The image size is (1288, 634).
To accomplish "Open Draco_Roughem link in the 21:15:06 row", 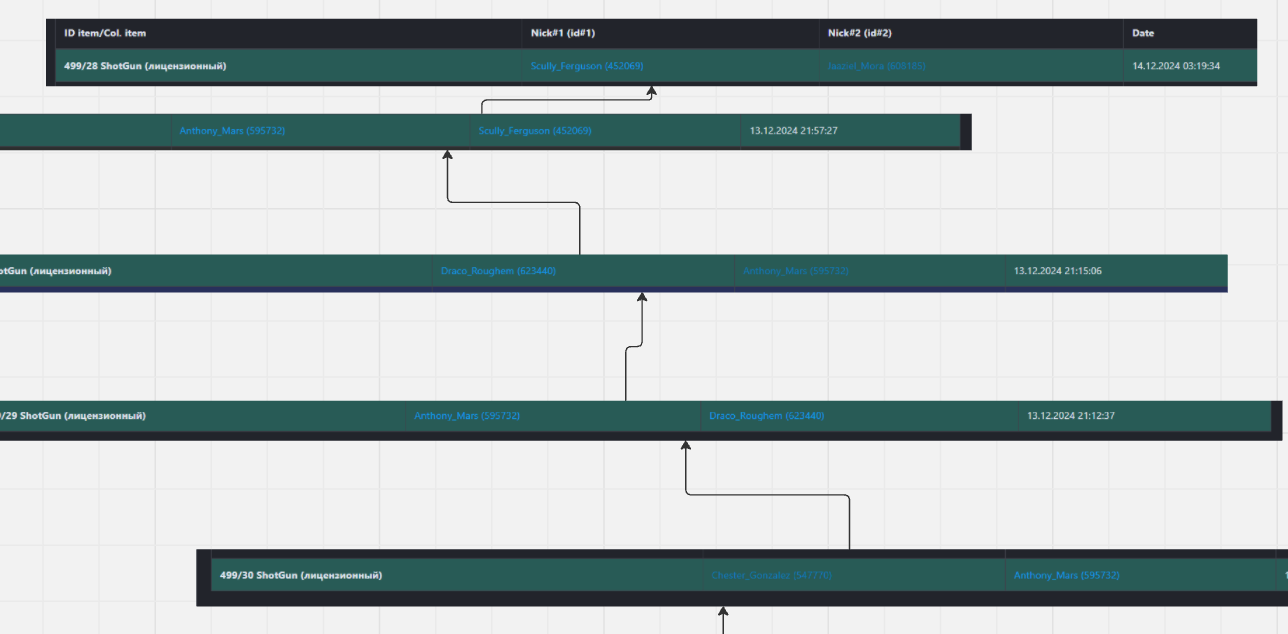I will [x=498, y=271].
